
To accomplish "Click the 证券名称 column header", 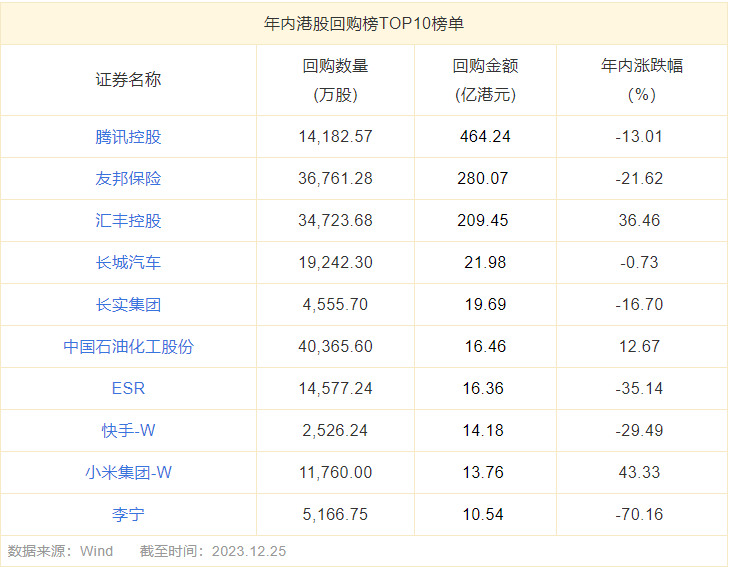I will (x=128, y=80).
